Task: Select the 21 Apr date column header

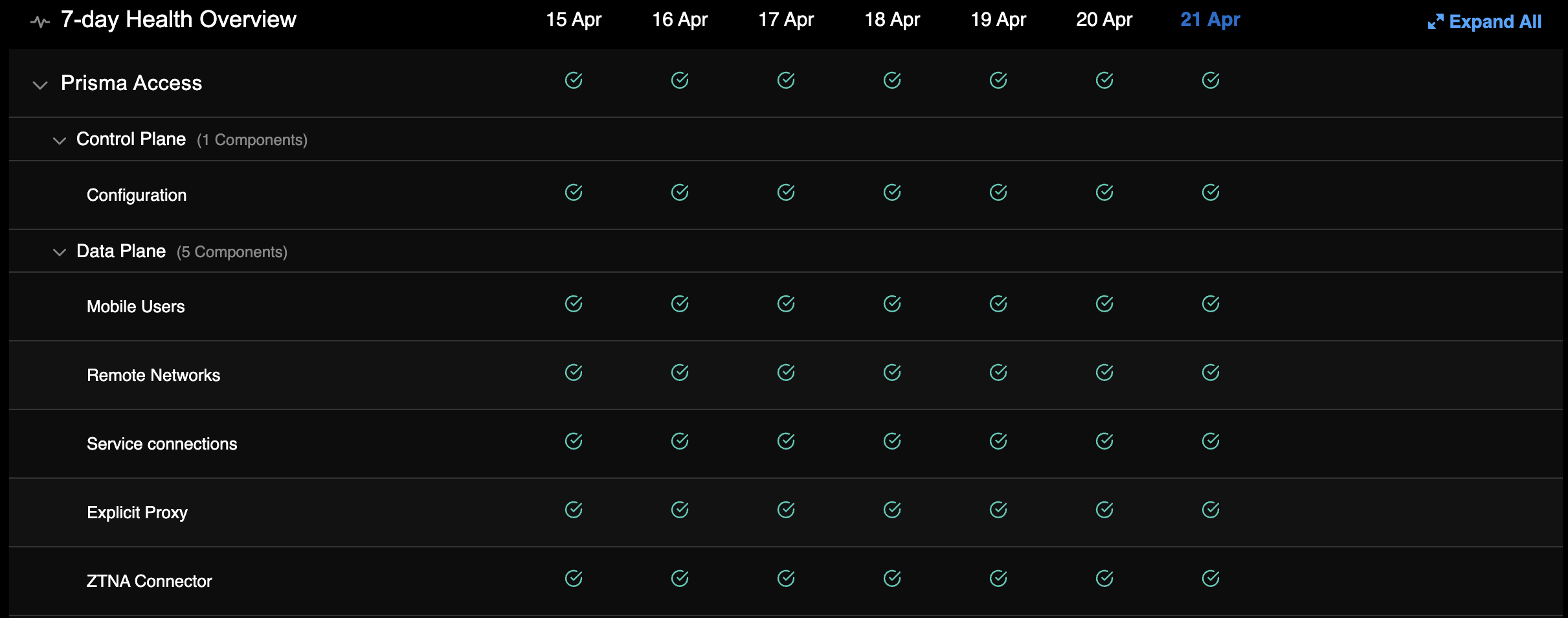Action: (x=1210, y=19)
